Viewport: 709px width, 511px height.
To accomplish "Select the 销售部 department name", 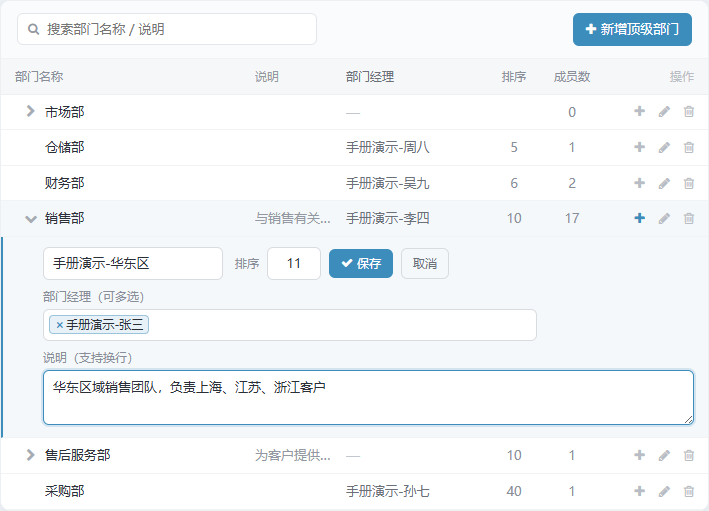I will 65,218.
